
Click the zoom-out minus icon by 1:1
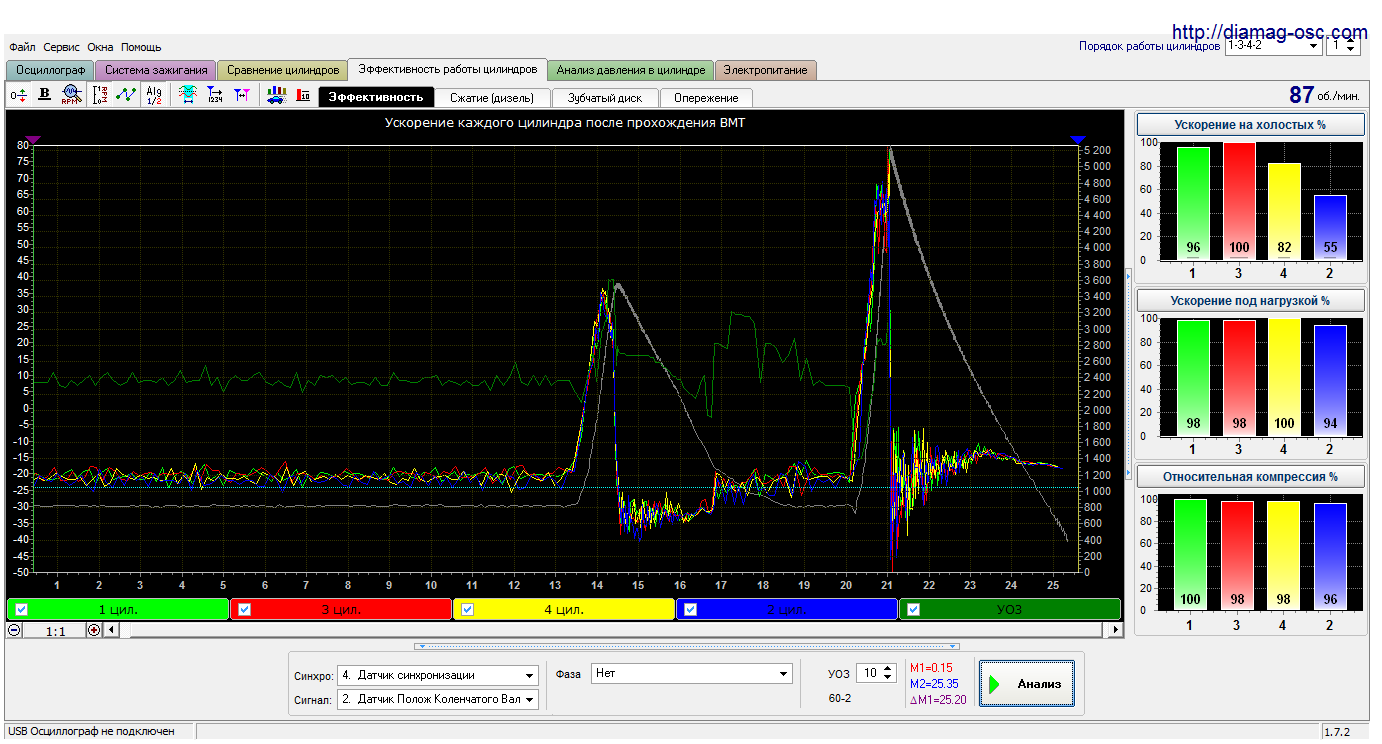pos(14,630)
